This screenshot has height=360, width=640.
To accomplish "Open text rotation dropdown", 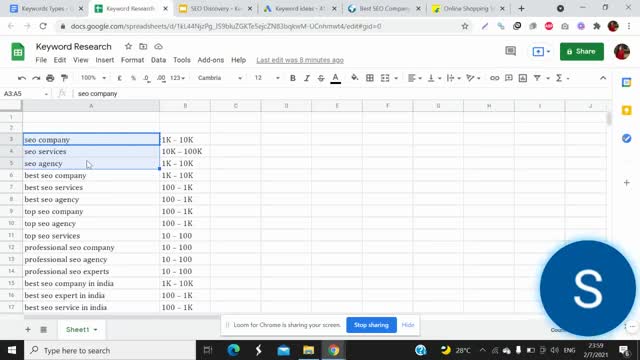I will pos(473,78).
